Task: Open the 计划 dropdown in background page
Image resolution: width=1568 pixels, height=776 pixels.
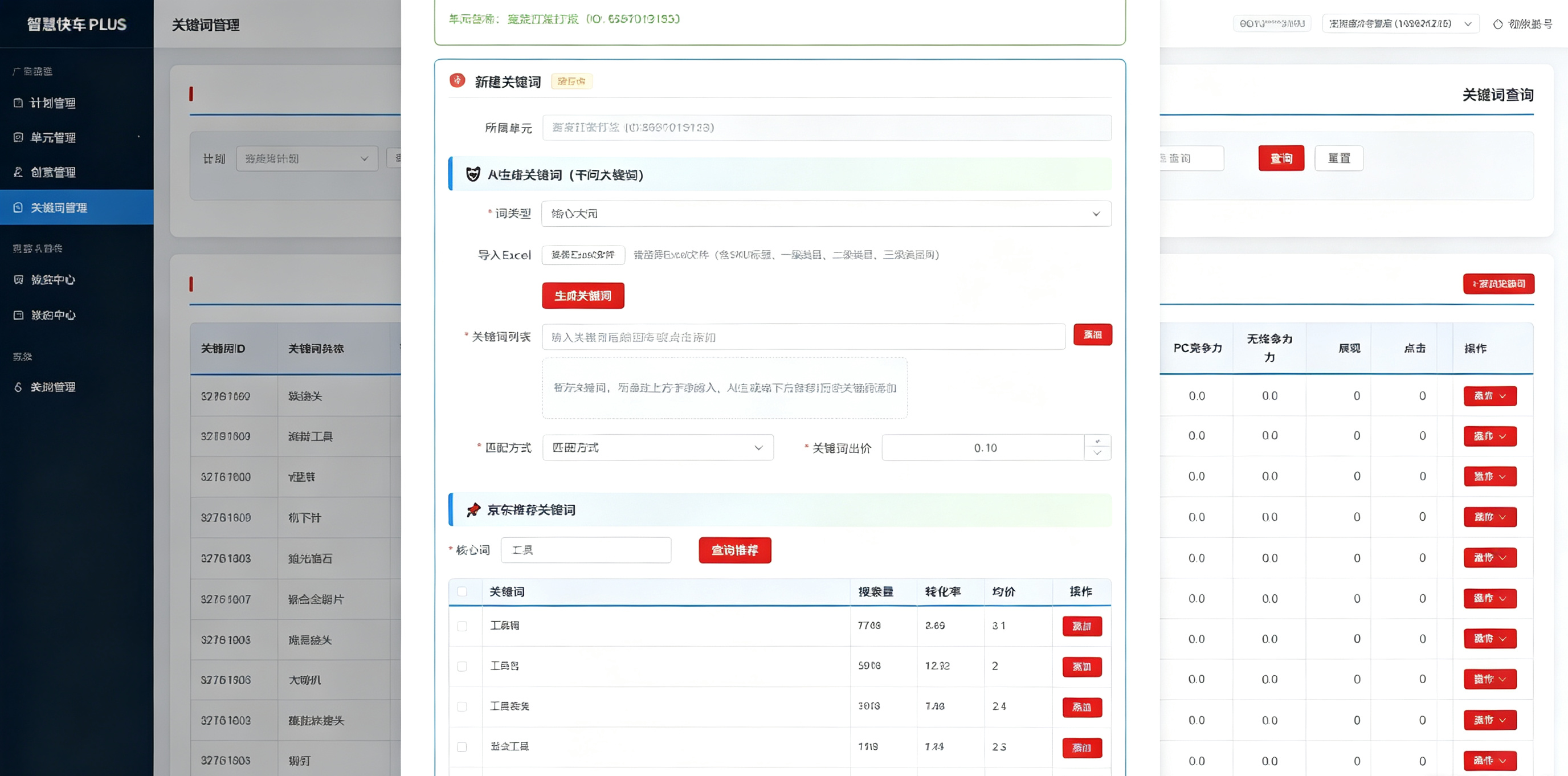Action: point(307,158)
